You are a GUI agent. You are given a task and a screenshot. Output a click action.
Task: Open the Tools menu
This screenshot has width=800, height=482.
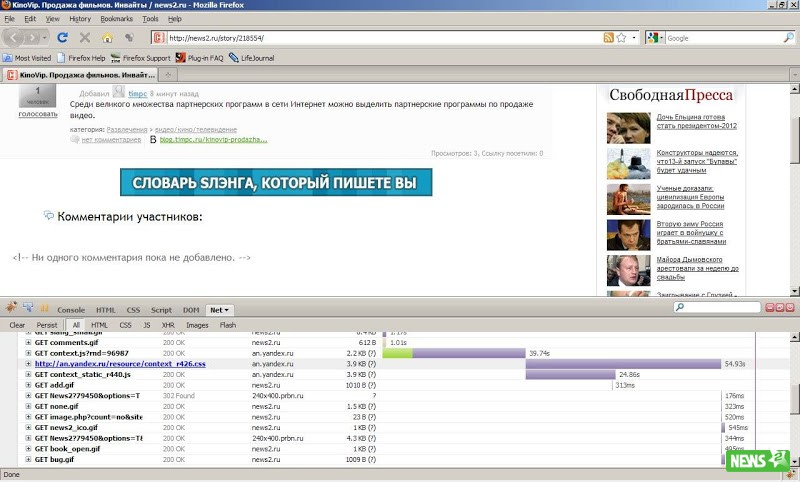coord(150,19)
